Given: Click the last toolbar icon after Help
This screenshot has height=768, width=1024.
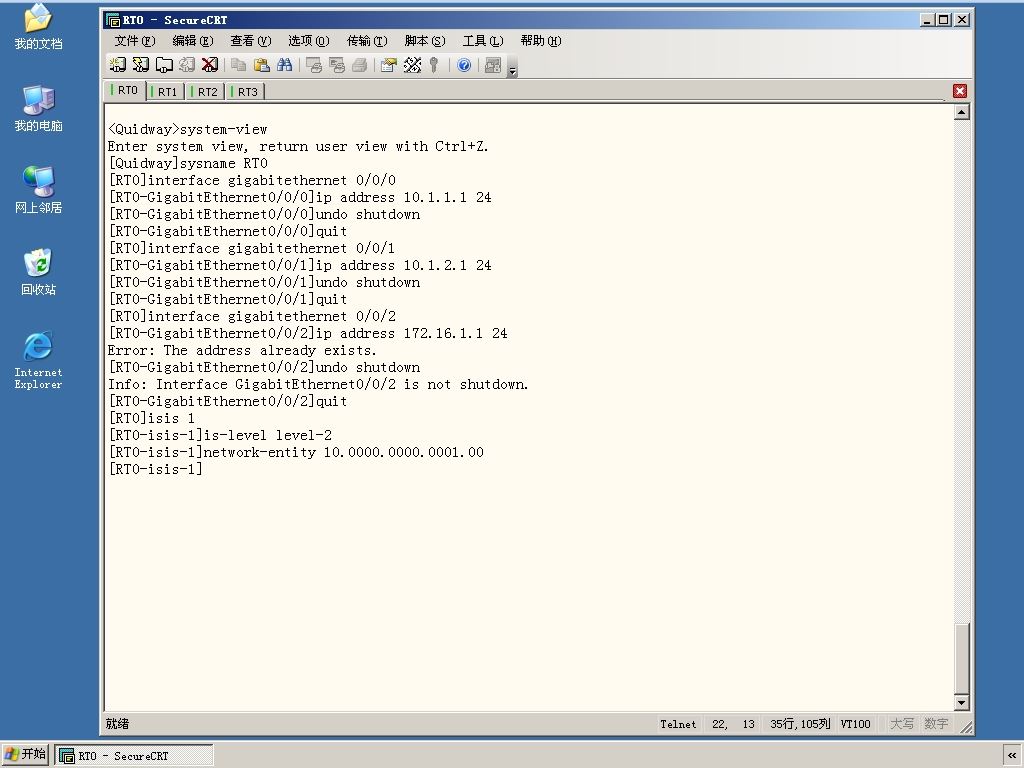Looking at the screenshot, I should (493, 65).
